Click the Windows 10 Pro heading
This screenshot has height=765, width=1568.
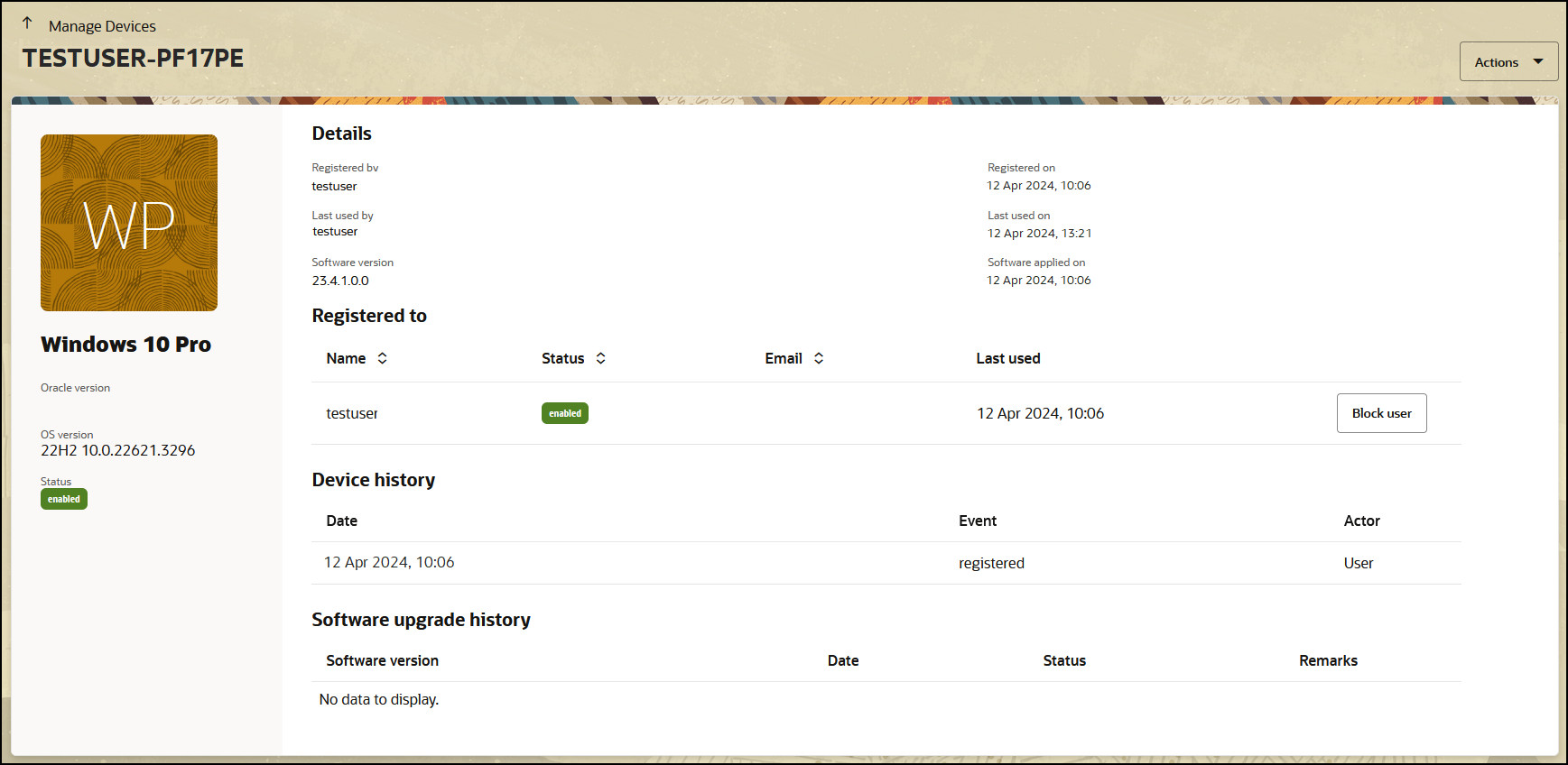coord(125,344)
